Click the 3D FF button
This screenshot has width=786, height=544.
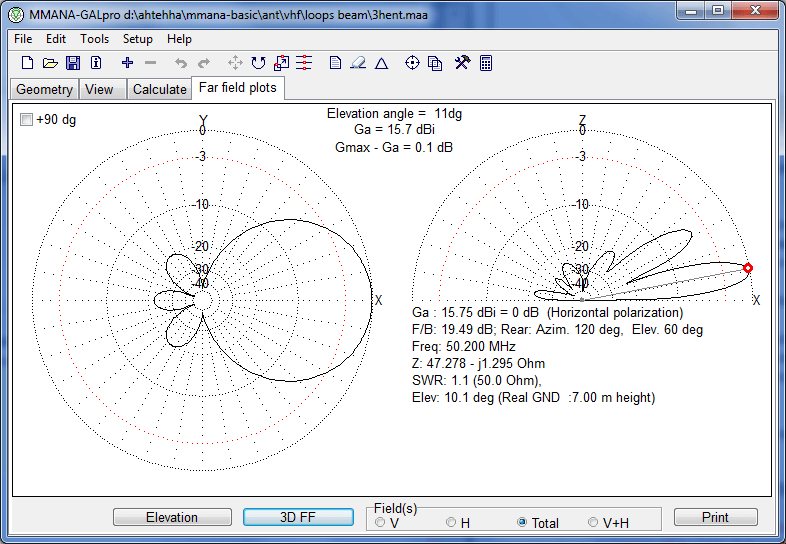(298, 517)
